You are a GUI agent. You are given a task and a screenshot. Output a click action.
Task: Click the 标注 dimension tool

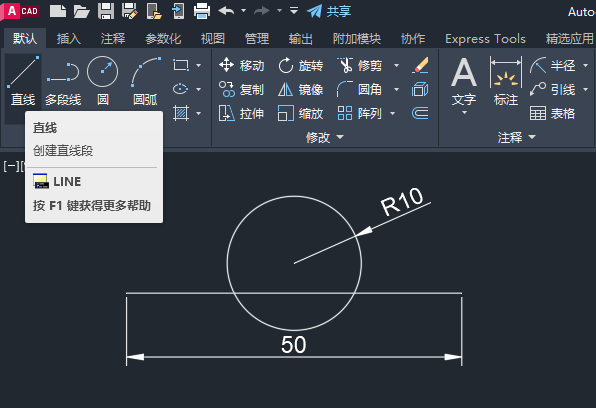(x=506, y=81)
